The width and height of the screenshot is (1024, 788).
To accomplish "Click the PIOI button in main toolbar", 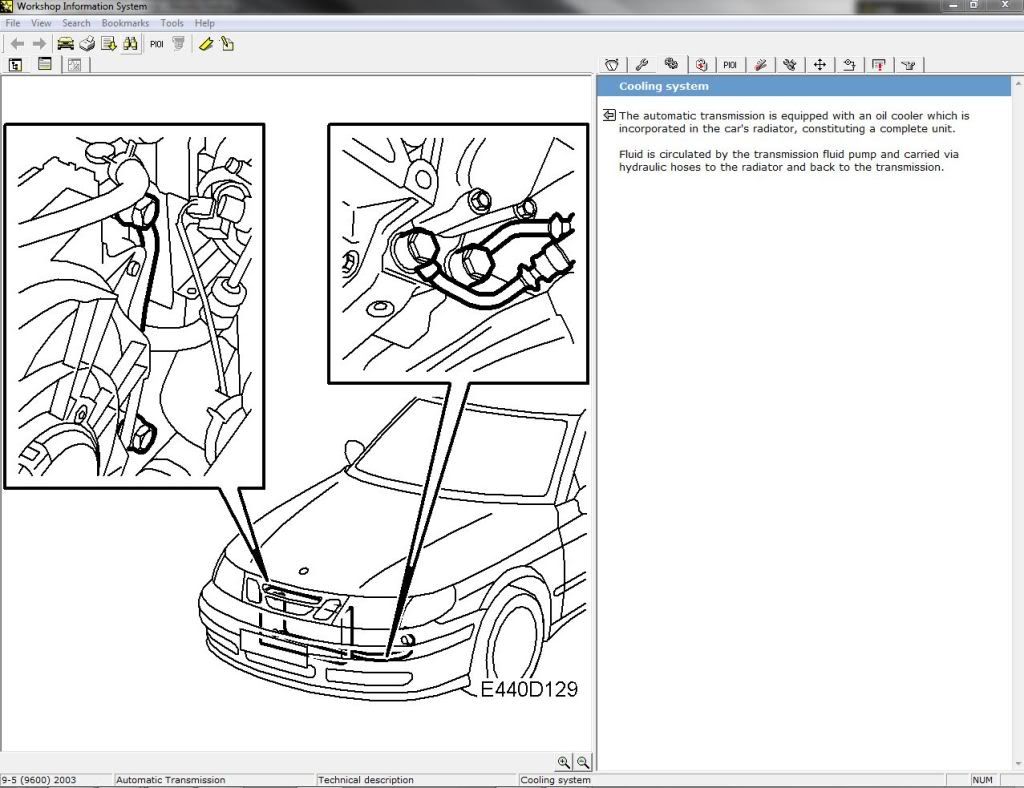I will point(157,44).
